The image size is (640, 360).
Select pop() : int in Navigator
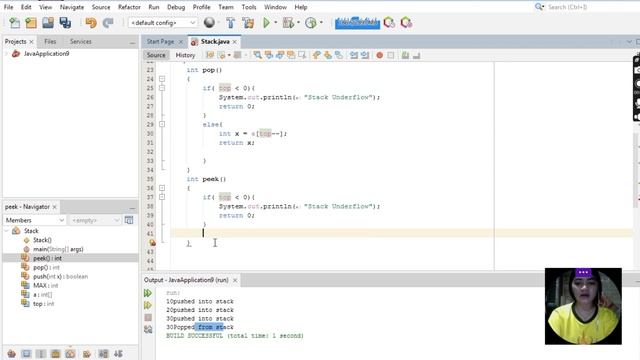pyautogui.click(x=46, y=267)
